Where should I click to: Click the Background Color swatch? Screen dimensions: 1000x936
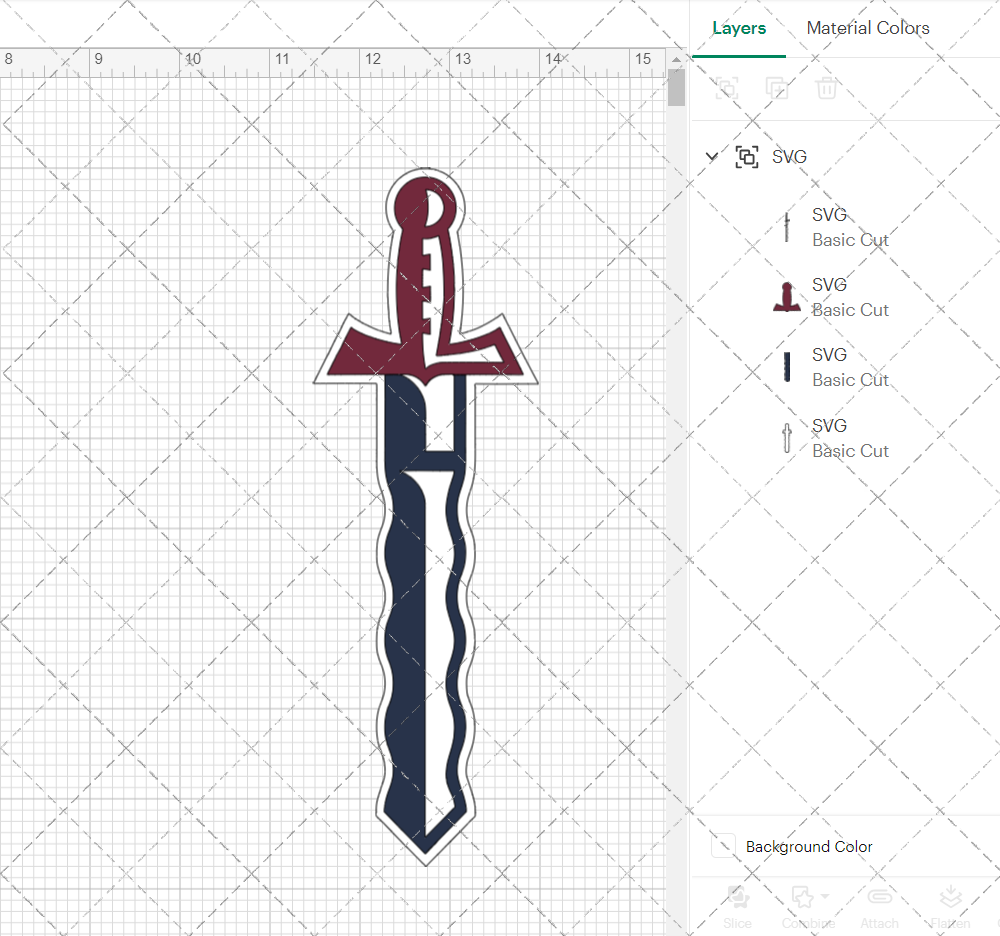coord(723,846)
